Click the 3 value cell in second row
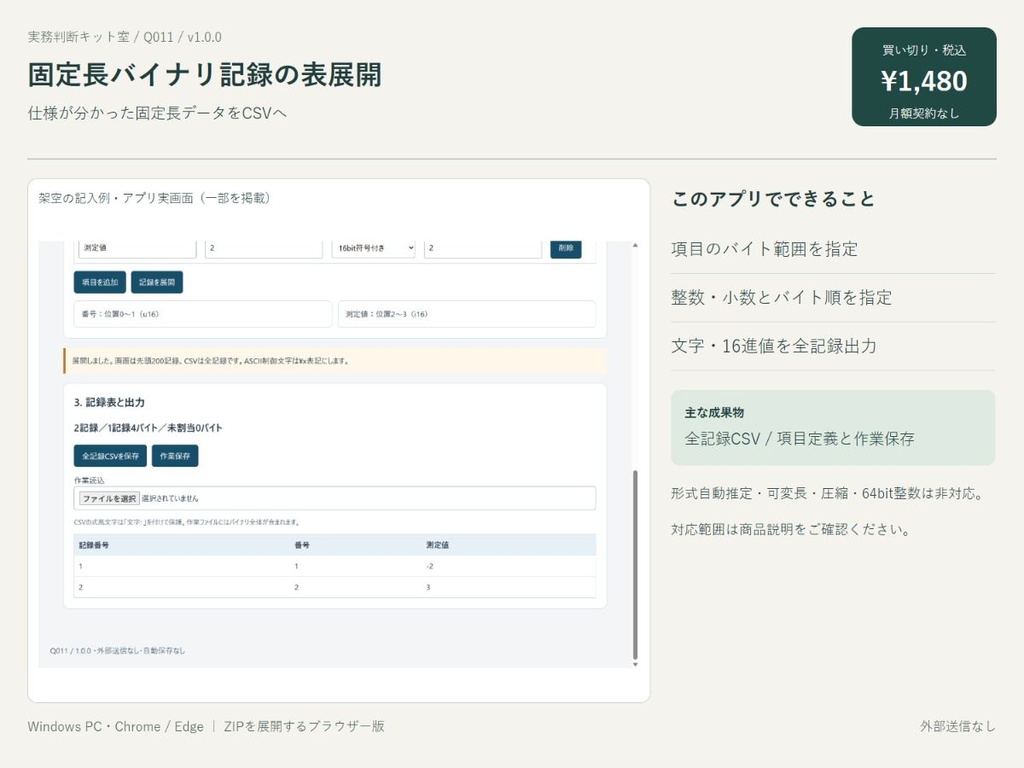The height and width of the screenshot is (768, 1024). click(428, 587)
